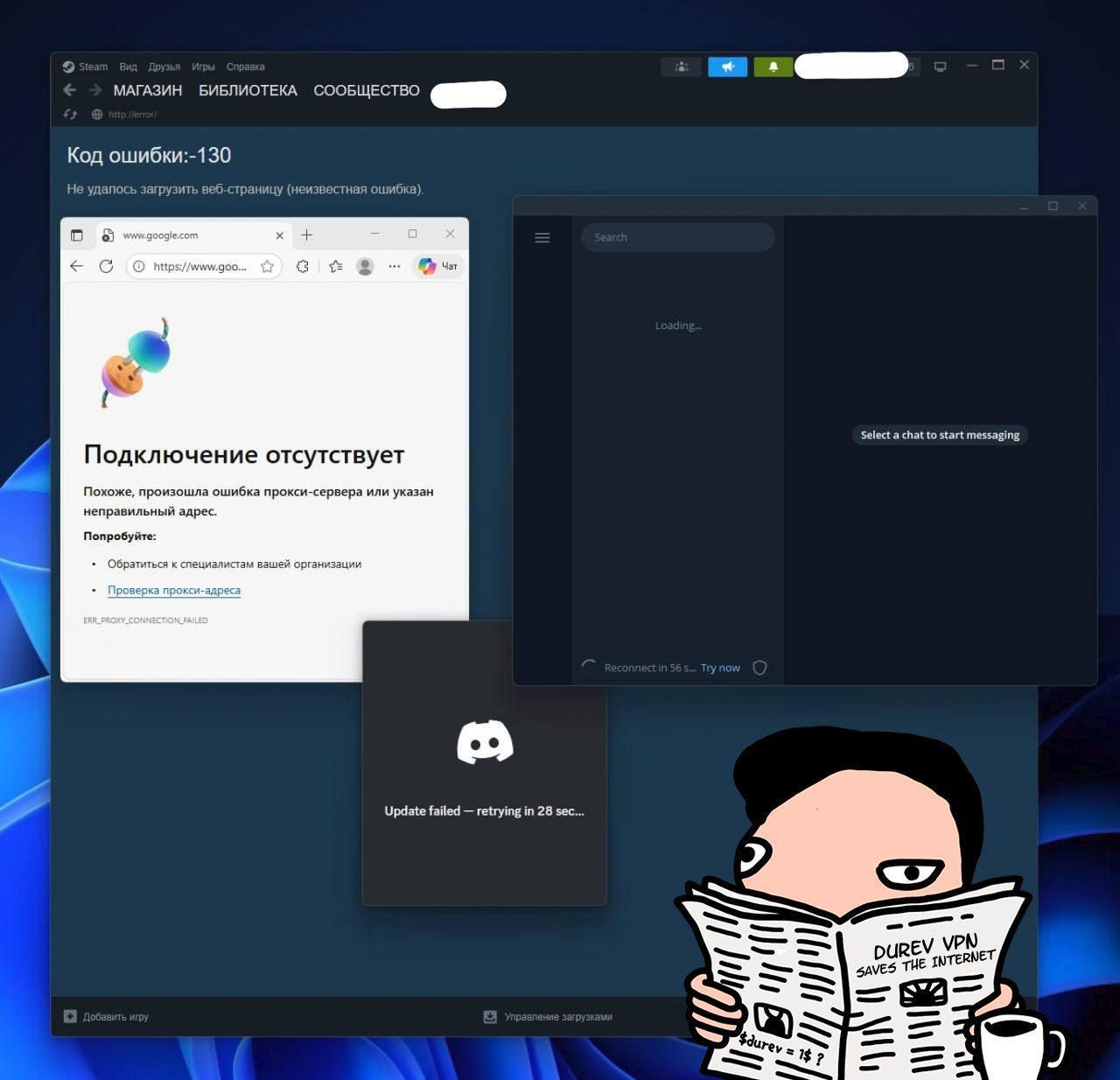Refresh the google.com page in Edge
This screenshot has width=1120, height=1080.
(x=106, y=266)
